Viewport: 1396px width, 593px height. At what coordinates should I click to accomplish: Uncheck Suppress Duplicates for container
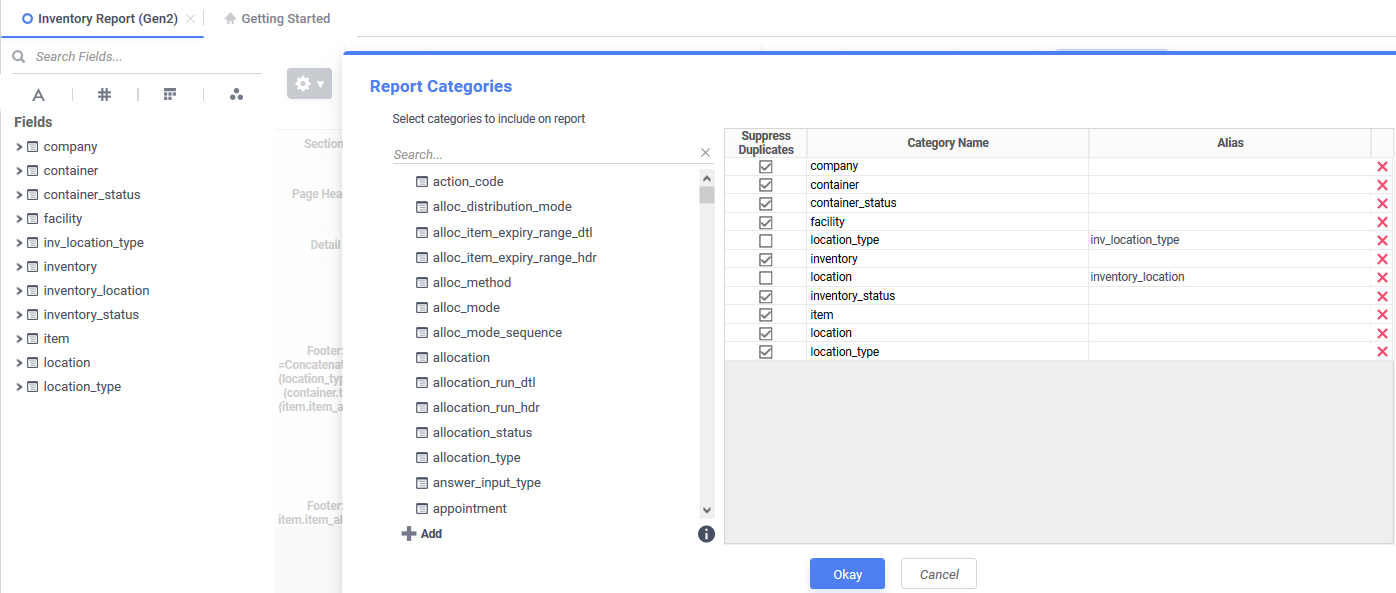click(x=766, y=185)
